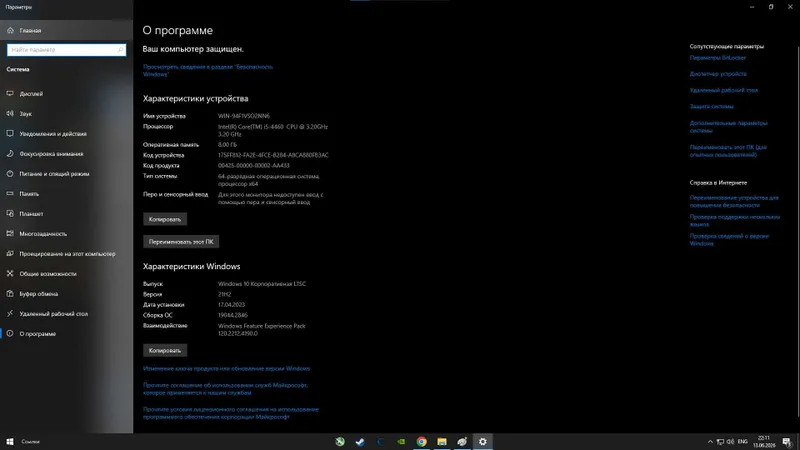
Task: Click the search magnifier icon
Action: 120,50
